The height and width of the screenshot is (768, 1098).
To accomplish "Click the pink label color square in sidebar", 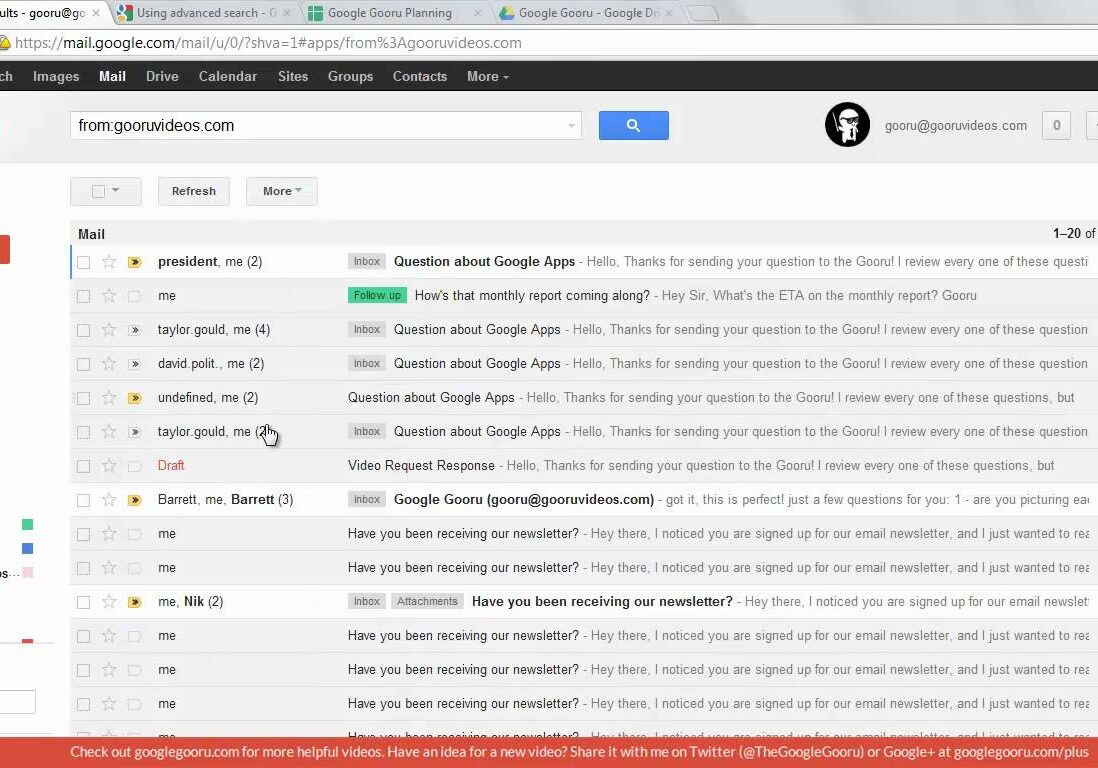I will (x=27, y=573).
